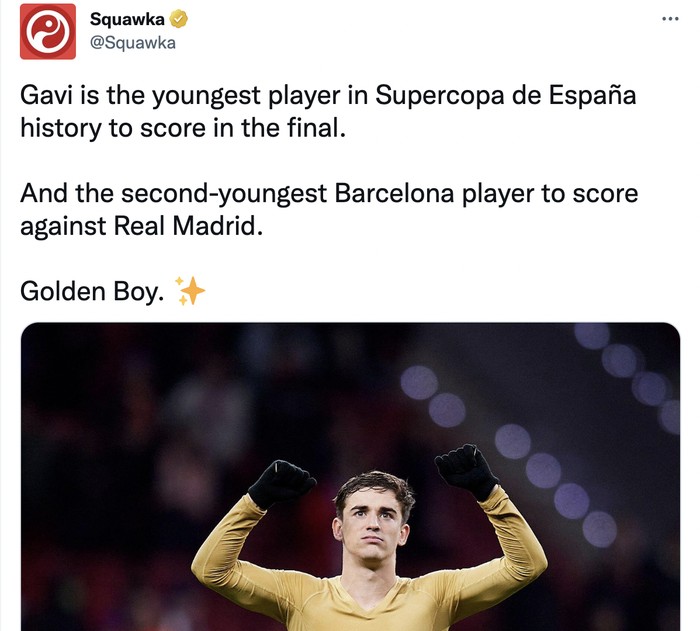Click the "Golden Boy." text
Image resolution: width=700 pixels, height=631 pixels.
(x=92, y=292)
